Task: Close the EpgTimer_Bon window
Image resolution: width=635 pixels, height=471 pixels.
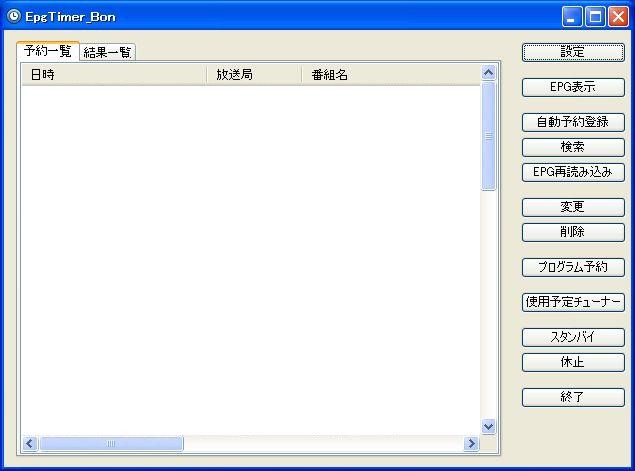Action: click(618, 17)
